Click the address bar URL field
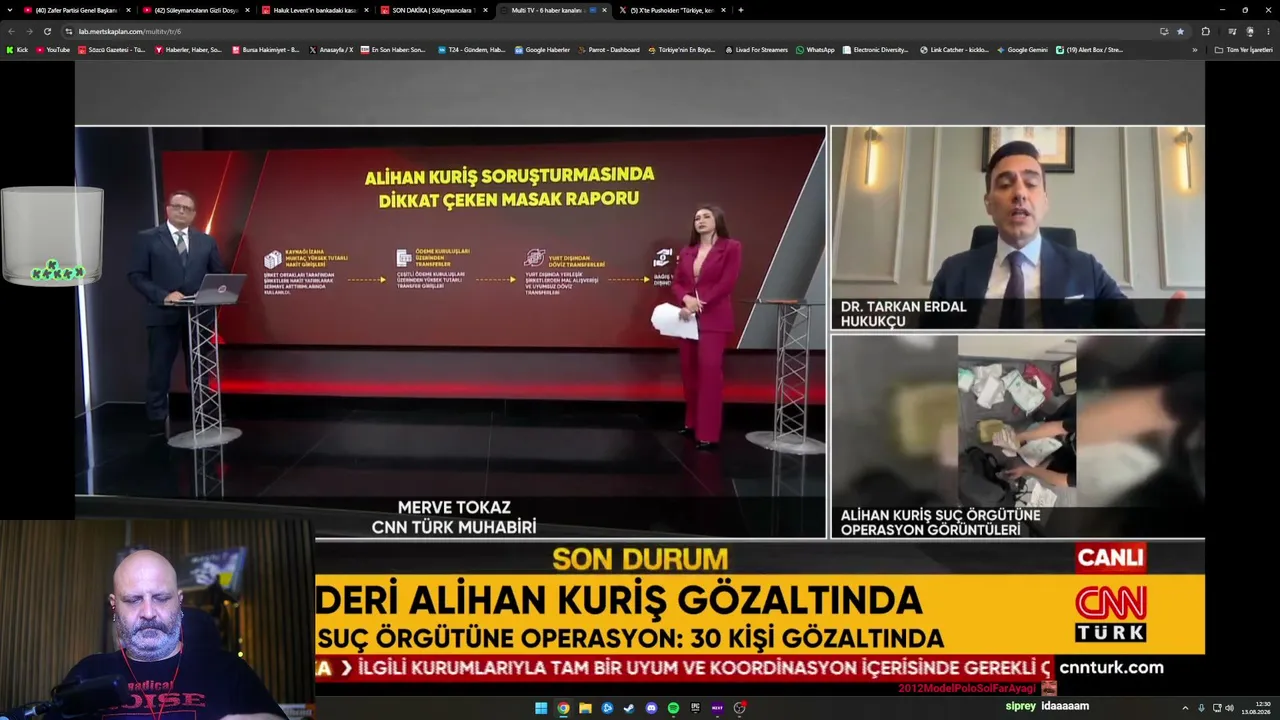Viewport: 1280px width, 720px height. (x=600, y=31)
